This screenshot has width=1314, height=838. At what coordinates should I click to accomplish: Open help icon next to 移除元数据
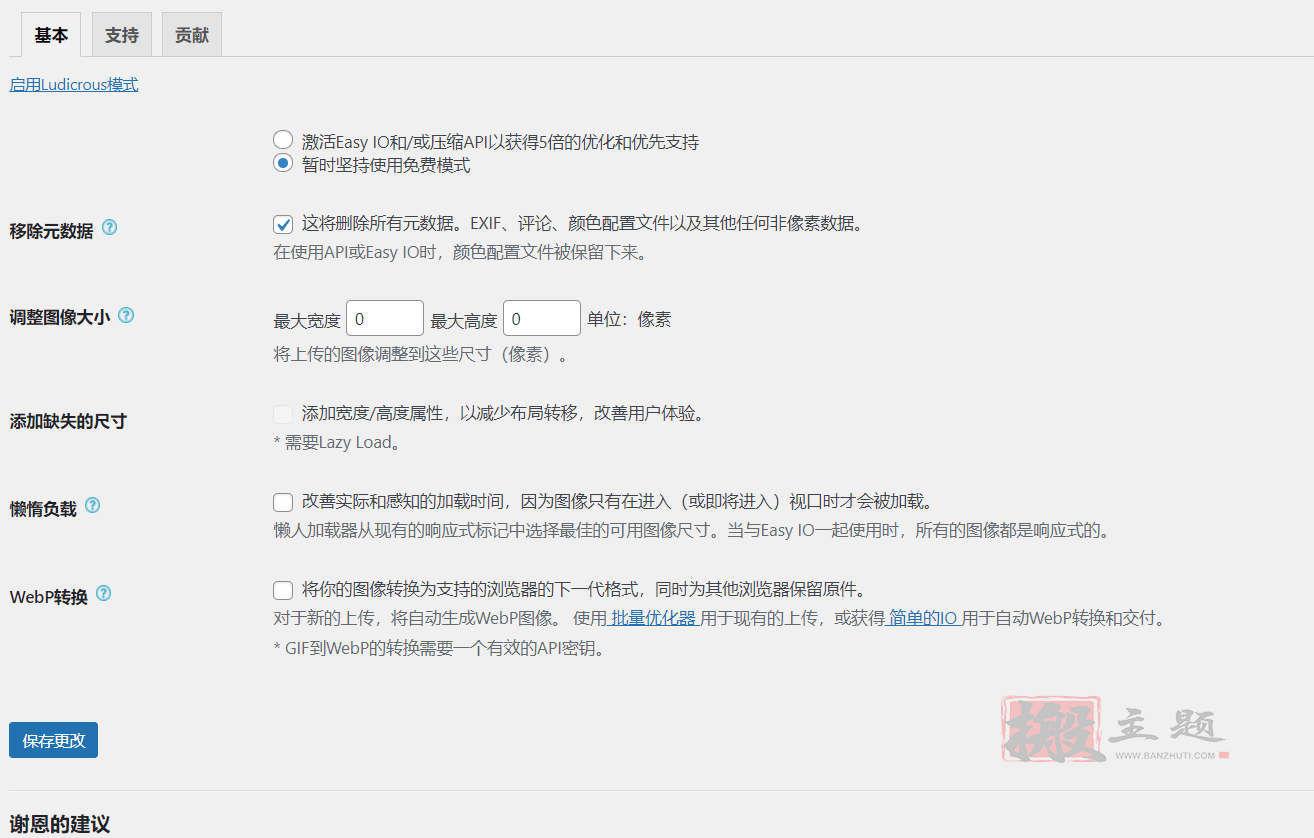tap(110, 227)
